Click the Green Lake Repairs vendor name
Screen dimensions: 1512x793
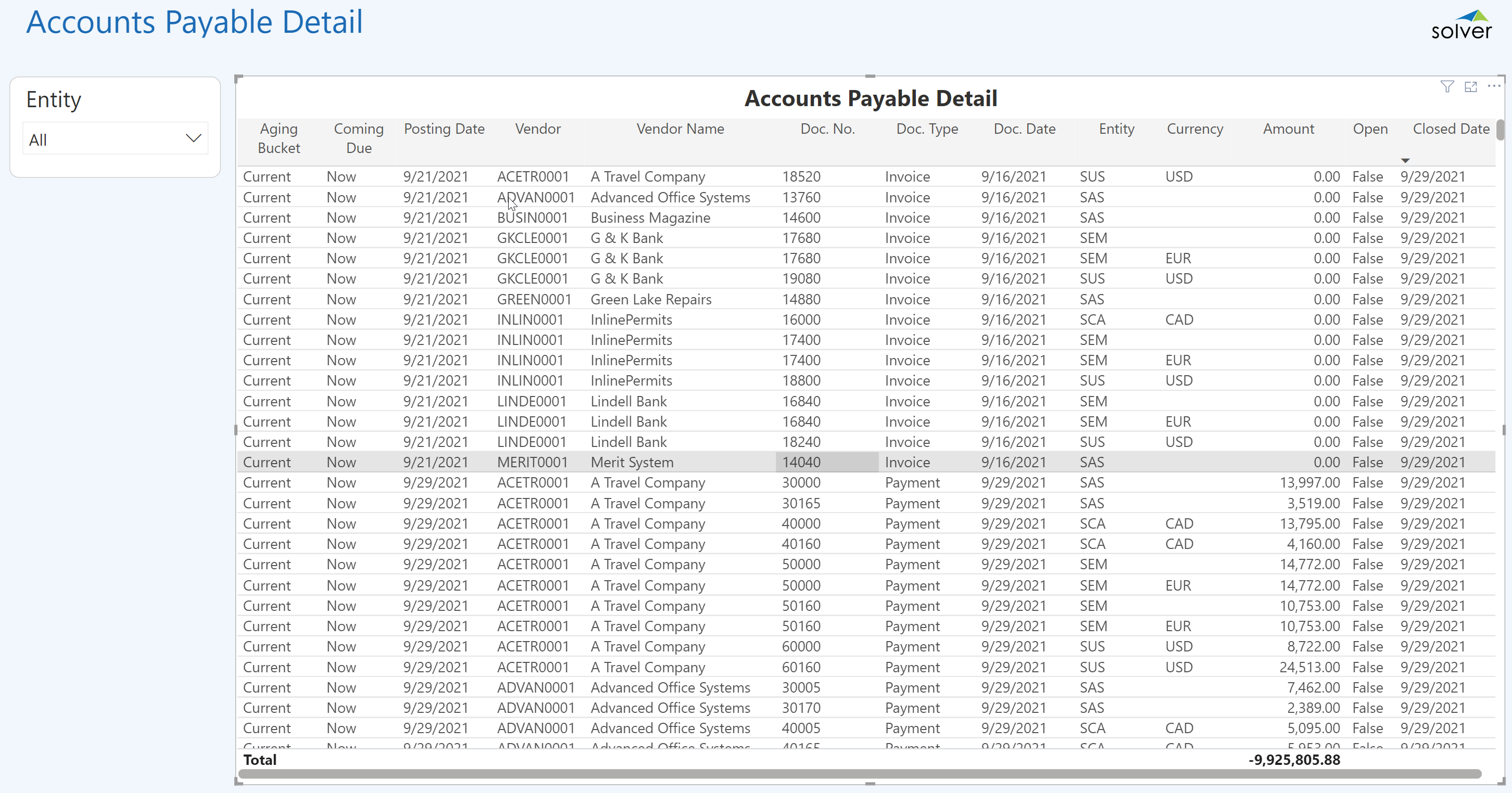click(x=650, y=299)
